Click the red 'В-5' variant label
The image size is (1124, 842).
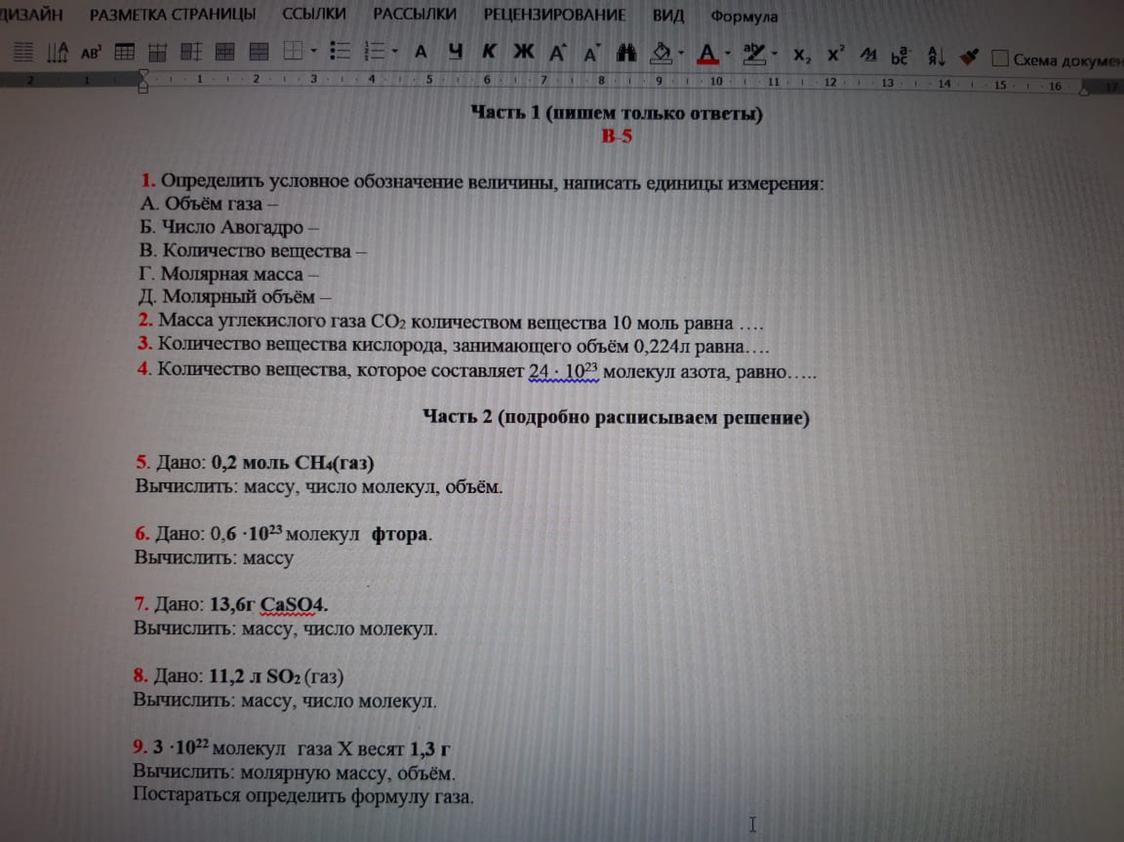[616, 136]
